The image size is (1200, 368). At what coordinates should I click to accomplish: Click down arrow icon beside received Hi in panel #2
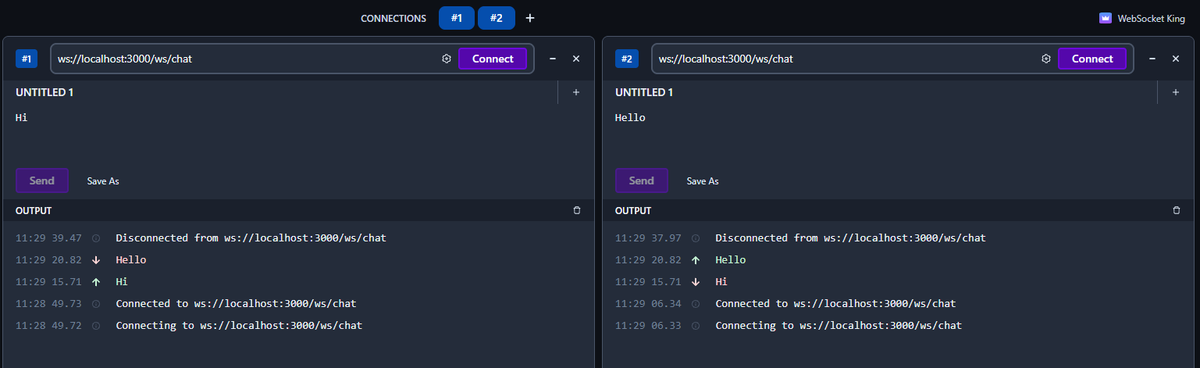coord(695,282)
